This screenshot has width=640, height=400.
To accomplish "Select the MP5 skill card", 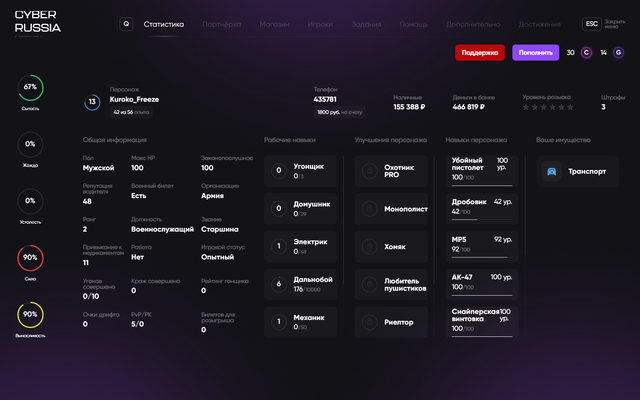I will tap(482, 247).
